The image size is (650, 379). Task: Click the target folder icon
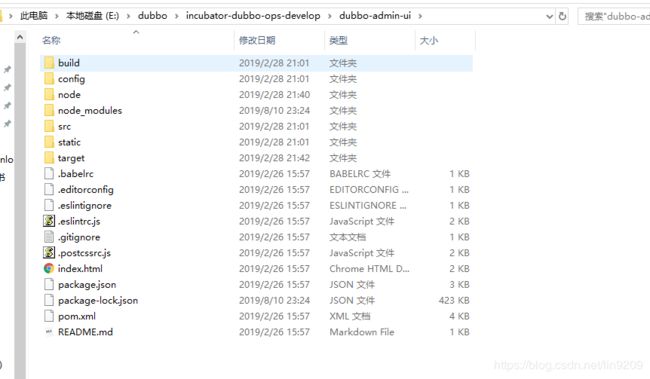pos(49,158)
